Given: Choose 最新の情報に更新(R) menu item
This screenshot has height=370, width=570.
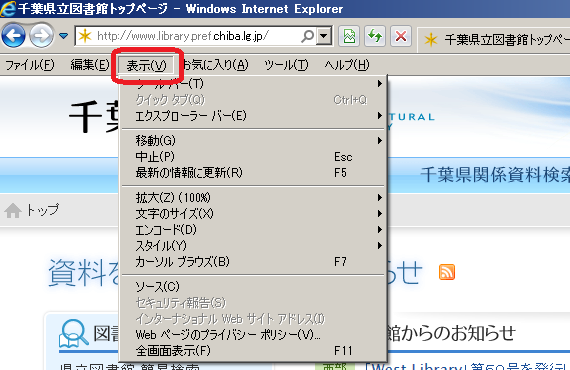Looking at the screenshot, I should coord(253,173).
